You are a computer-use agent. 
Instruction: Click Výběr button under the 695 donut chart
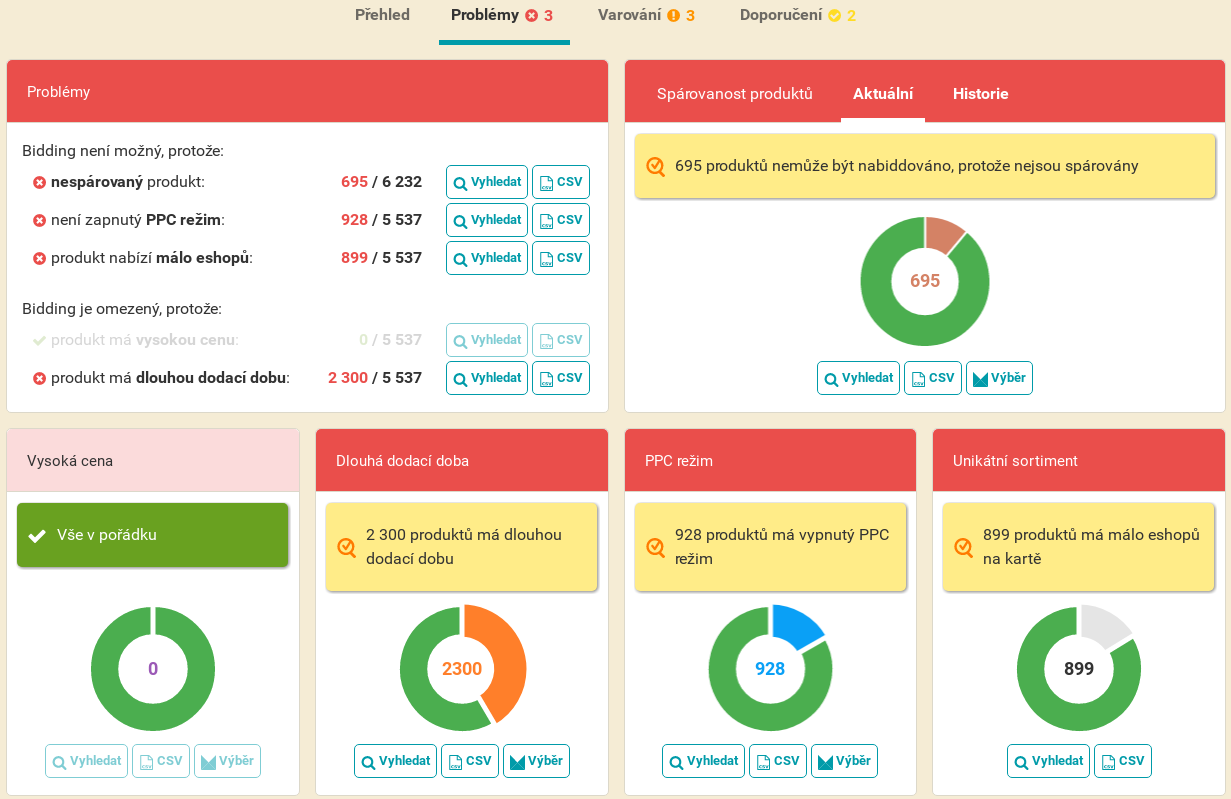point(998,378)
